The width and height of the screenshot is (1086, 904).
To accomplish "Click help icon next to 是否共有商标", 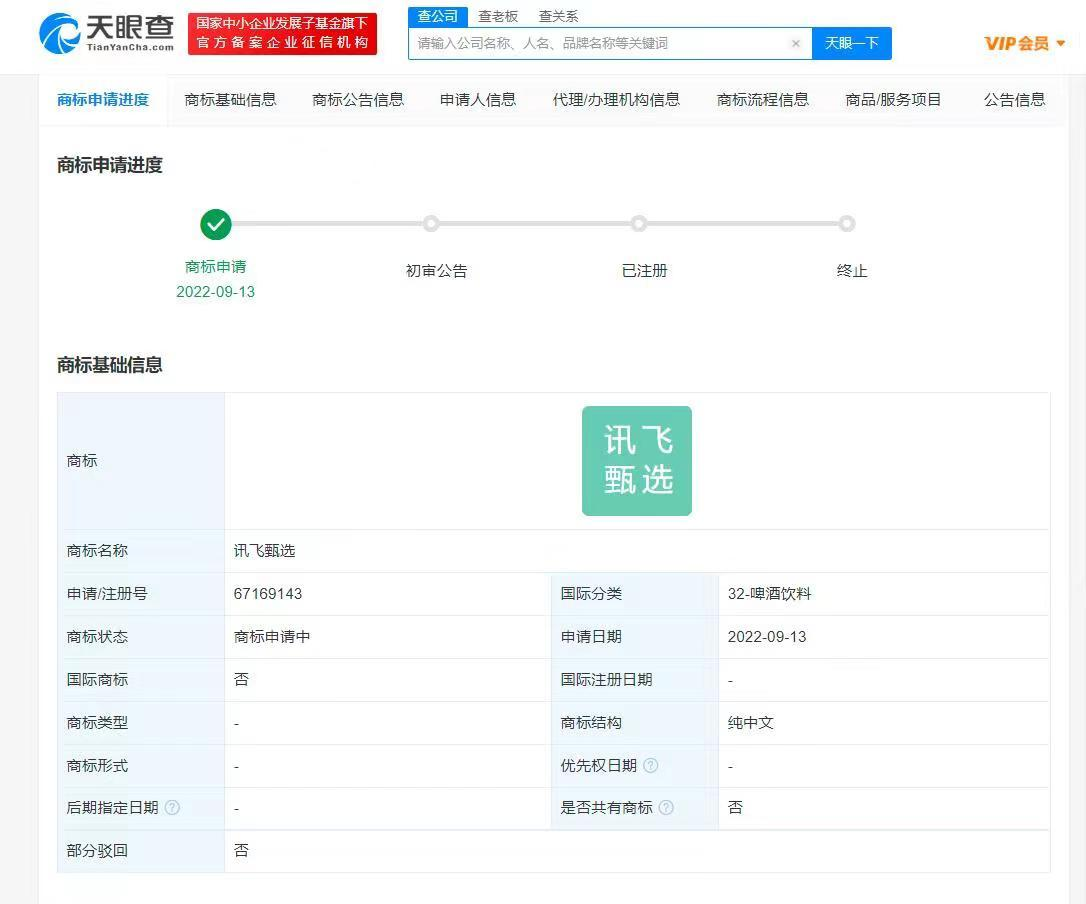I will tap(666, 808).
